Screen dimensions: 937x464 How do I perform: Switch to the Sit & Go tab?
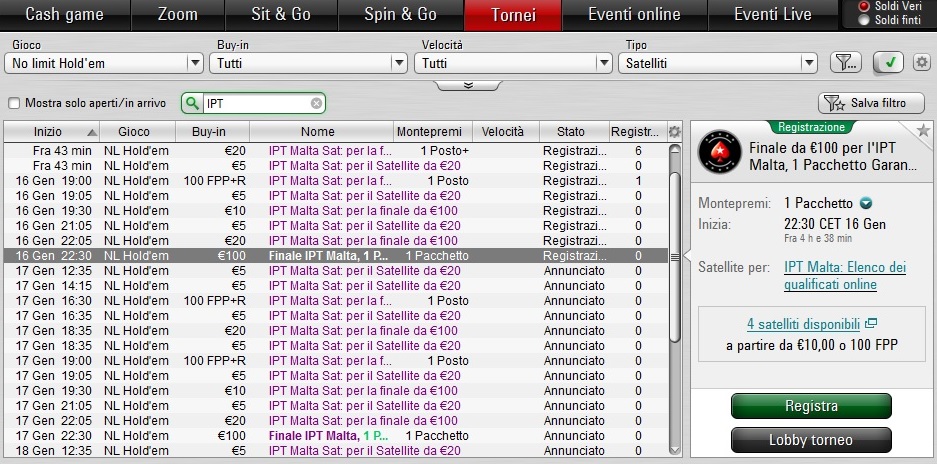pos(281,14)
